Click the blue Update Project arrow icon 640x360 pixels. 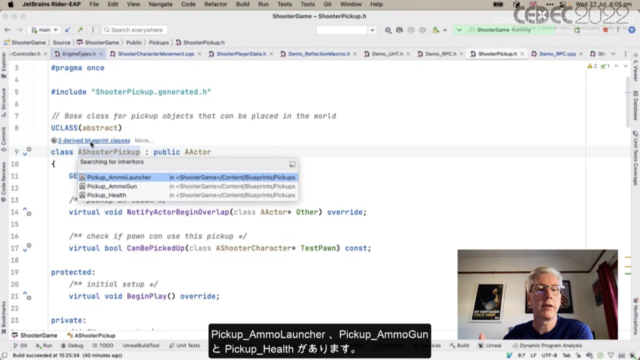67,30
